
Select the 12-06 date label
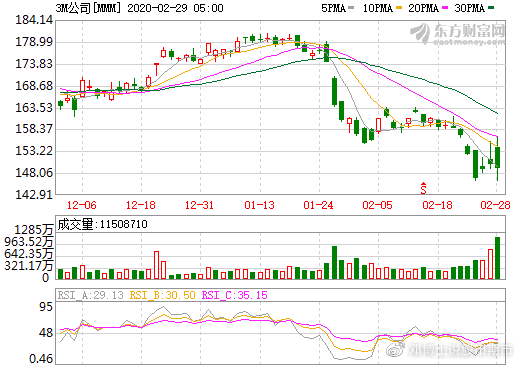tap(82, 205)
